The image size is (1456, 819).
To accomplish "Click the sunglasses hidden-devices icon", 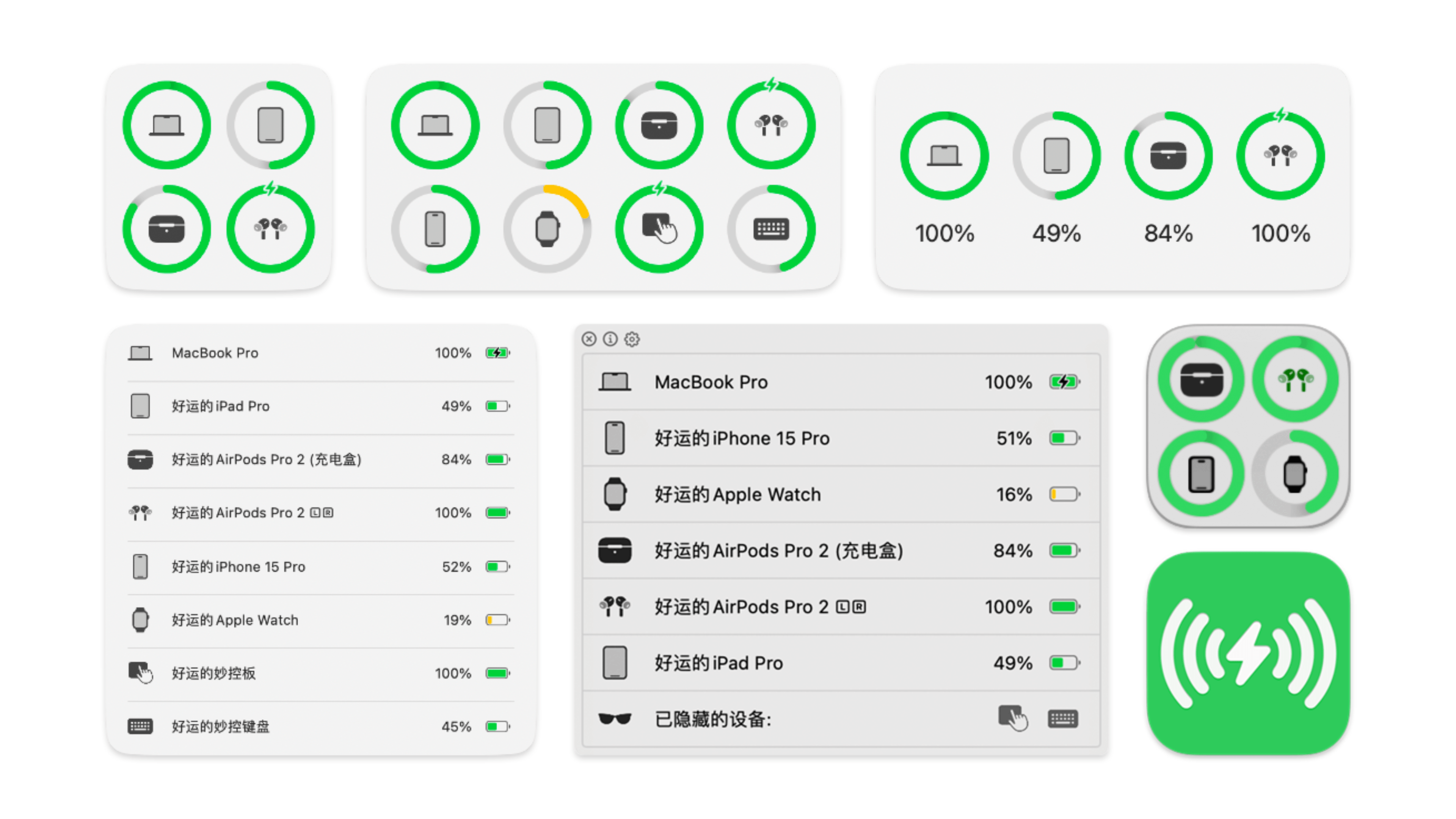I will pos(615,719).
